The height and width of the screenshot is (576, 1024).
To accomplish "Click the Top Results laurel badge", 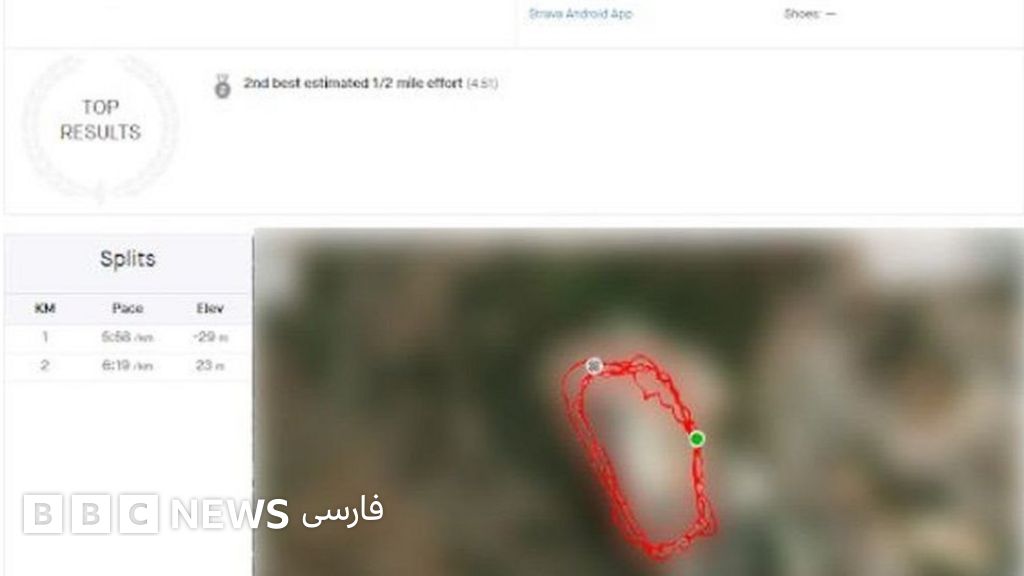I will coord(100,129).
